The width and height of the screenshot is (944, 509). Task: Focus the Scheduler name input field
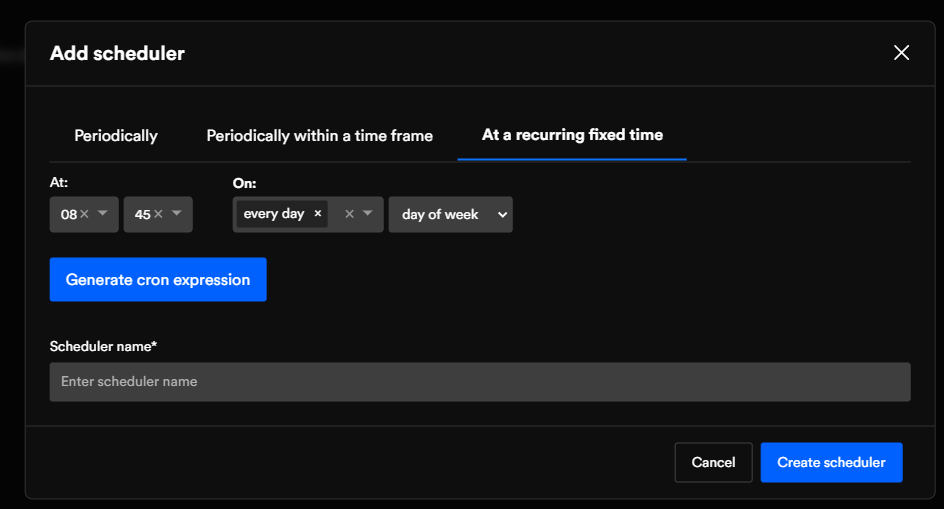(x=480, y=381)
